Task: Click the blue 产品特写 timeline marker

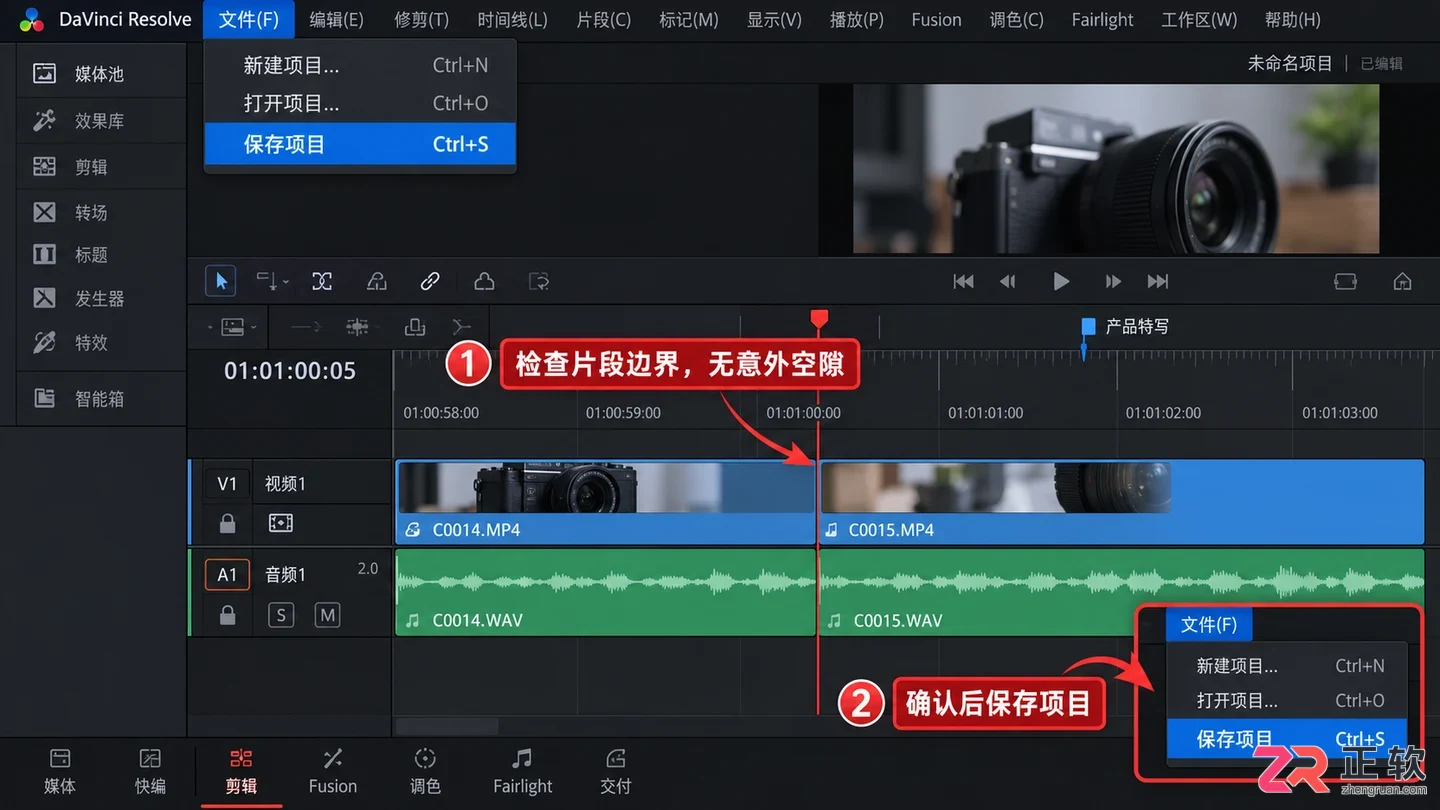Action: pos(1088,328)
